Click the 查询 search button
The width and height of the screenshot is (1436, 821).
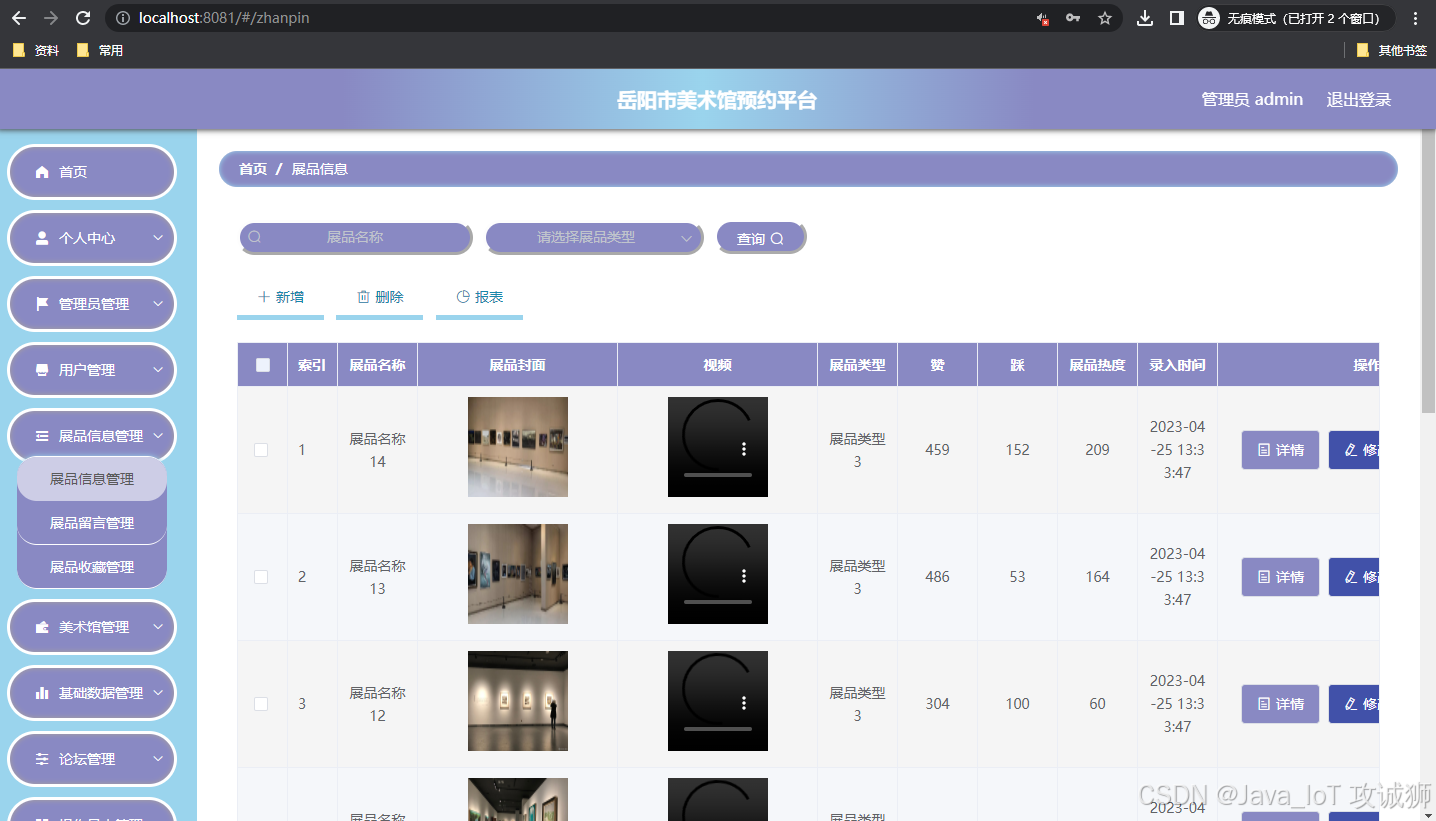(760, 238)
